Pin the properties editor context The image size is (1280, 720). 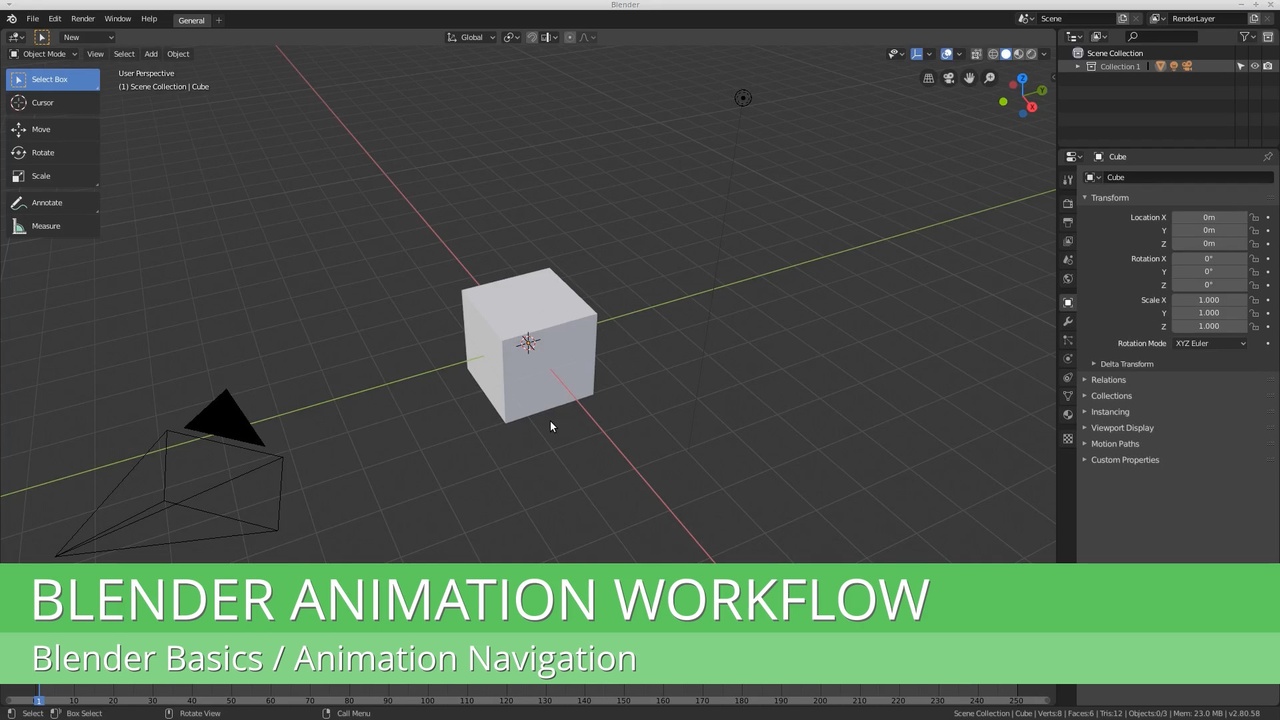point(1268,157)
